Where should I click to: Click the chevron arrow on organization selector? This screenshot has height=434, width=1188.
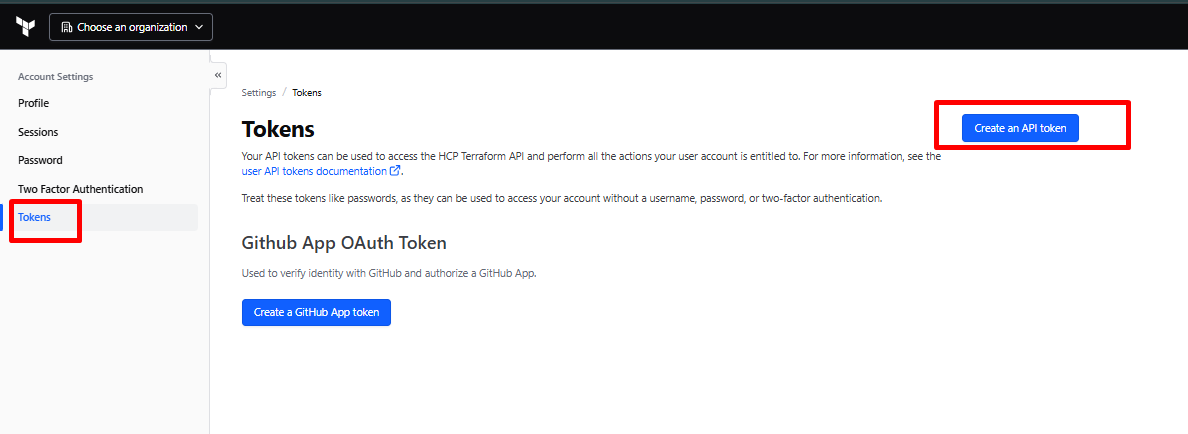point(198,27)
